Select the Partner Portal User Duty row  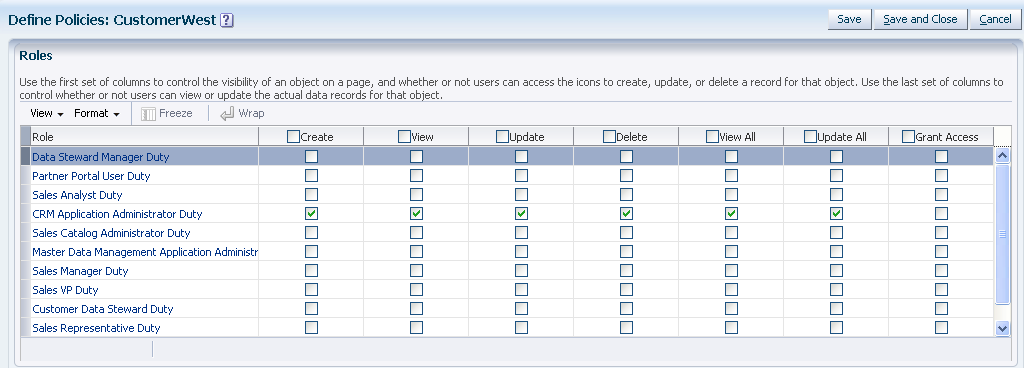[x=507, y=176]
